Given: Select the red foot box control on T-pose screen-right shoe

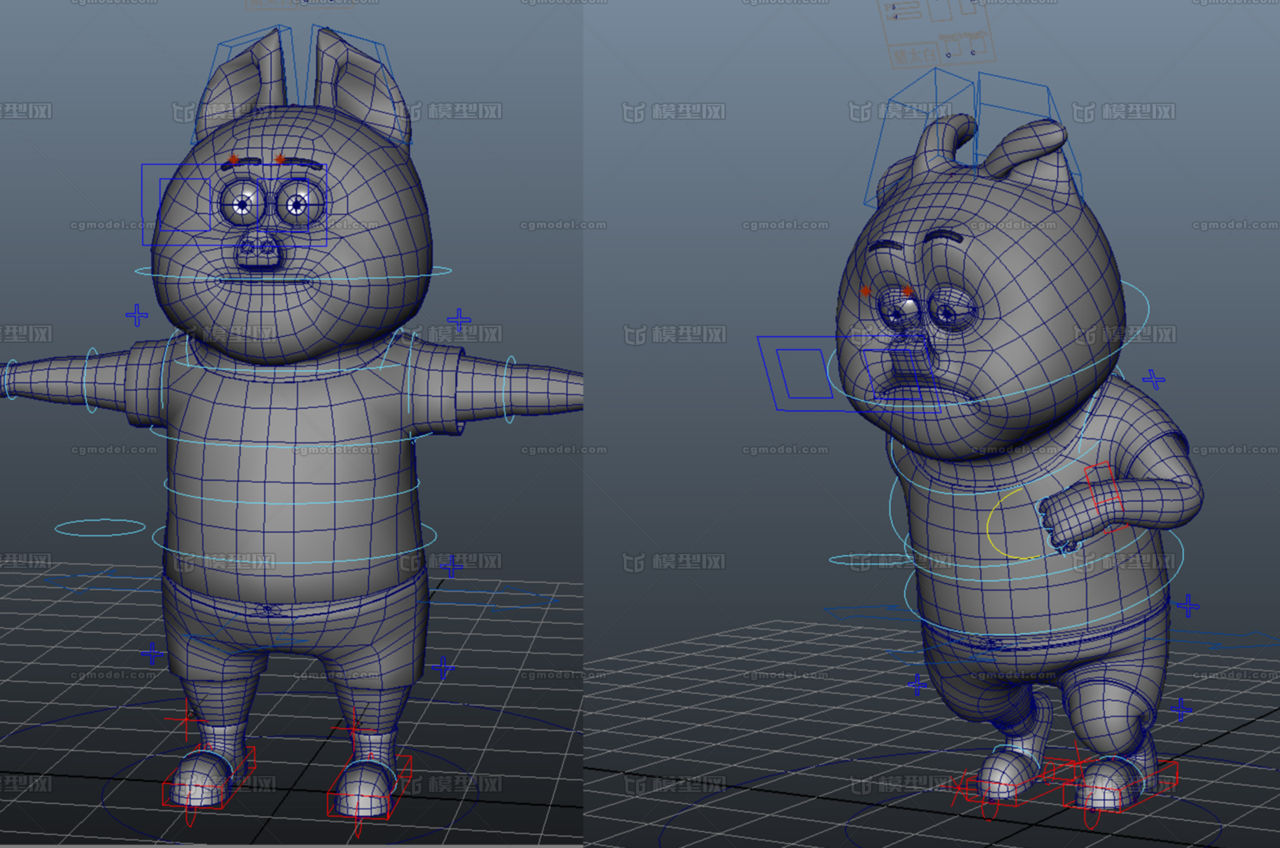Looking at the screenshot, I should tap(369, 786).
